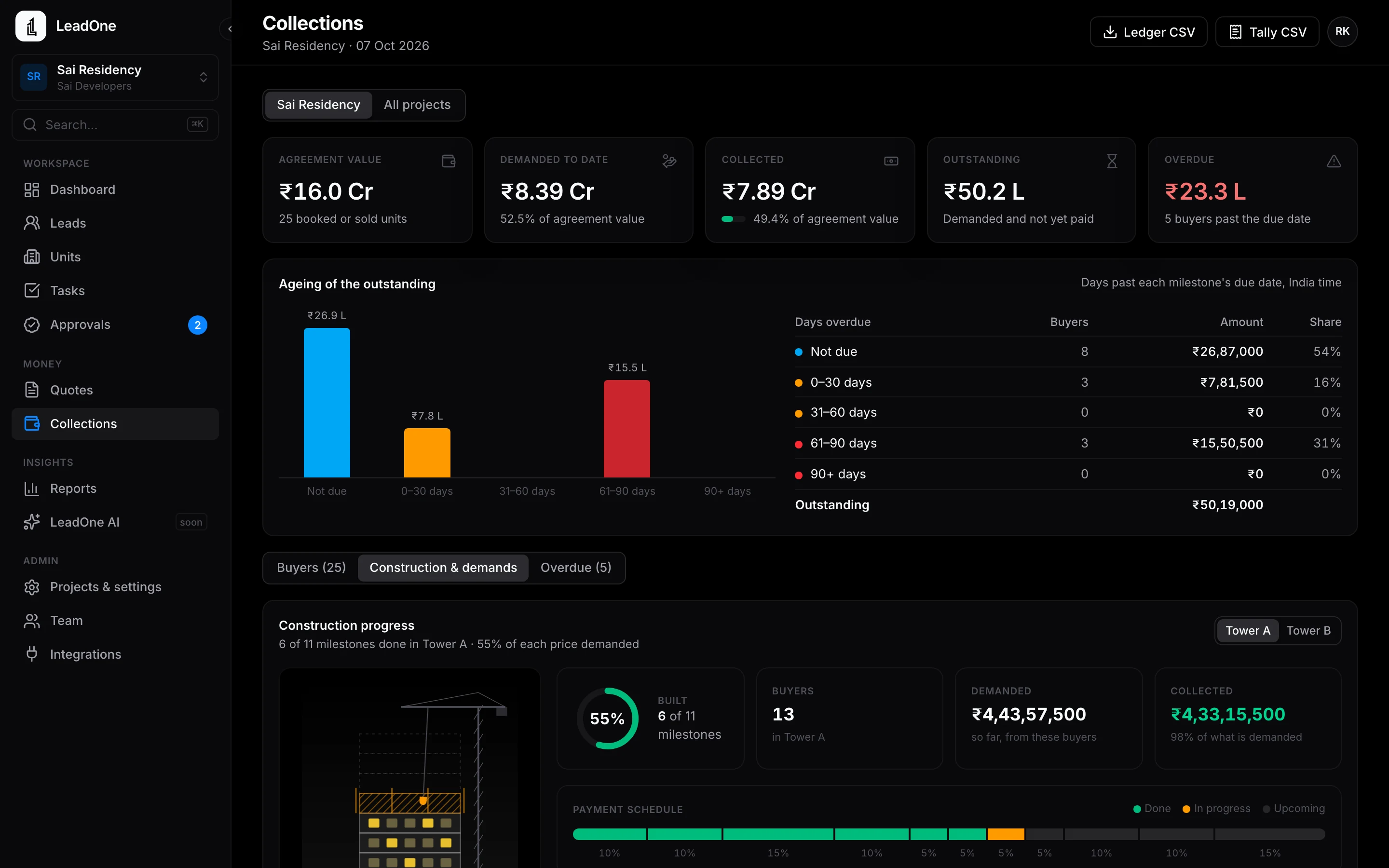Select Tower A in construction progress
Screen dimensions: 1389x868
[x=1248, y=630]
